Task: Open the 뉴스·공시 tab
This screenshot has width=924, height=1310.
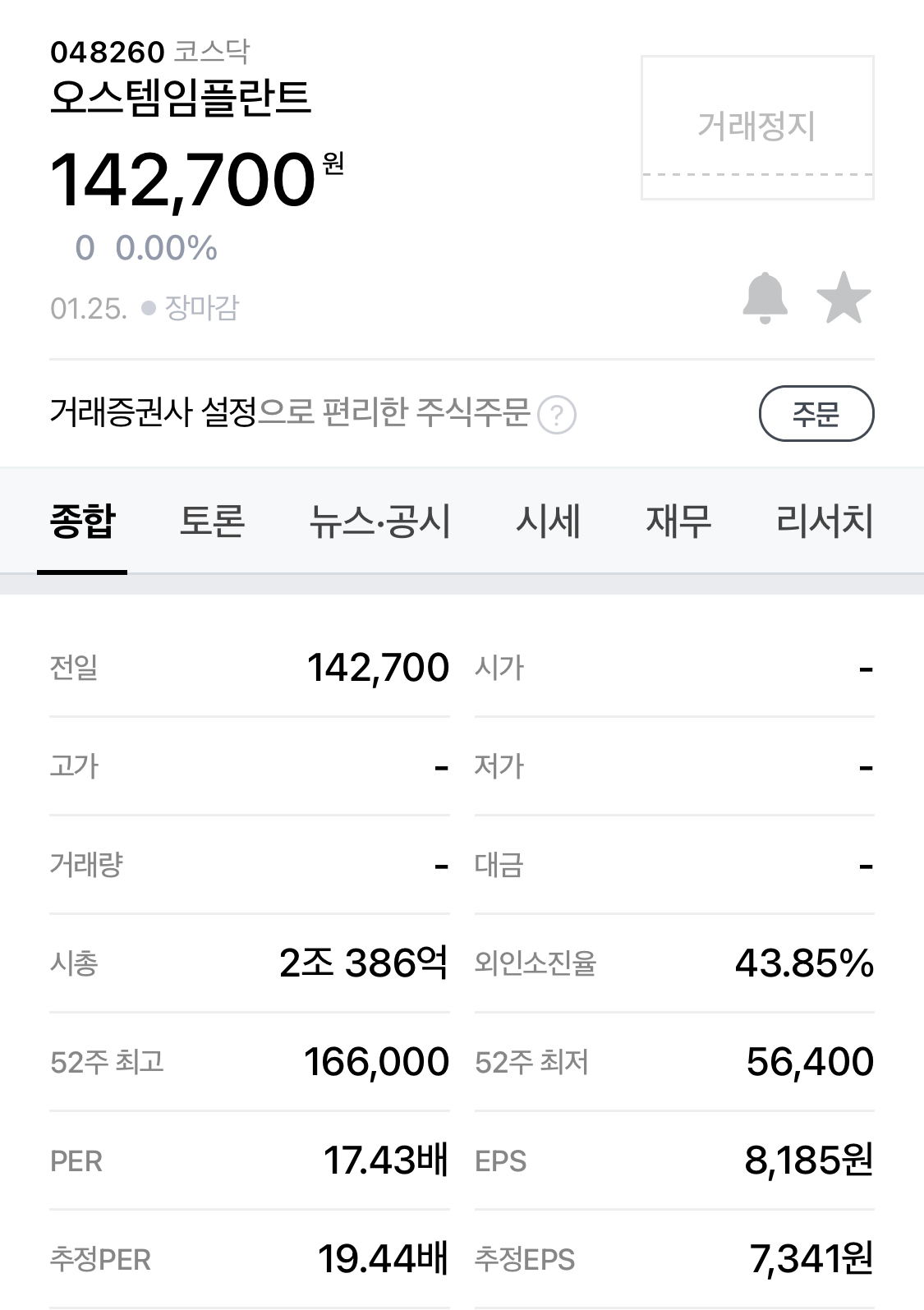Action: tap(379, 522)
